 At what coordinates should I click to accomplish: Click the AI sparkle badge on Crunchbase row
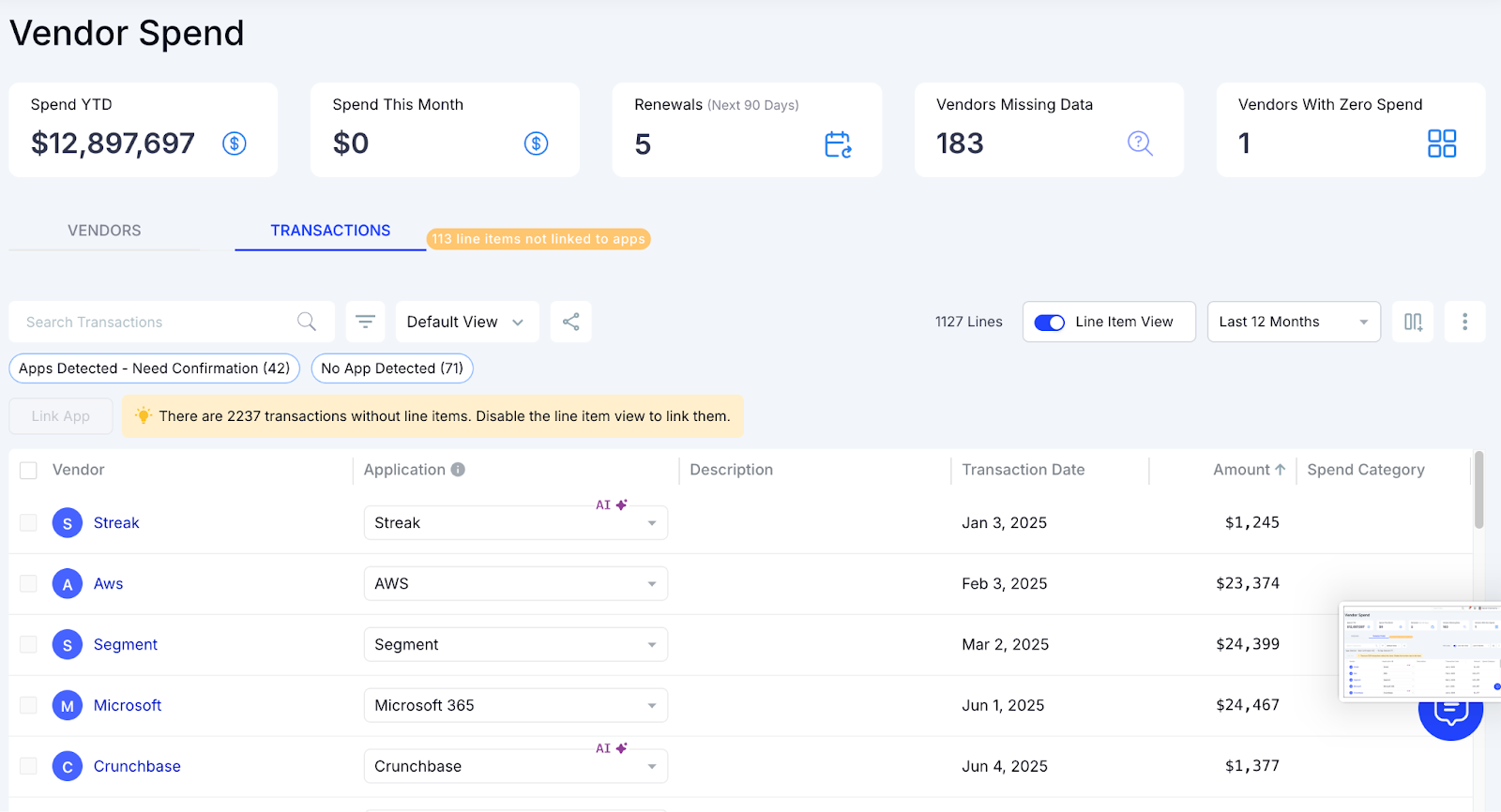click(x=612, y=748)
